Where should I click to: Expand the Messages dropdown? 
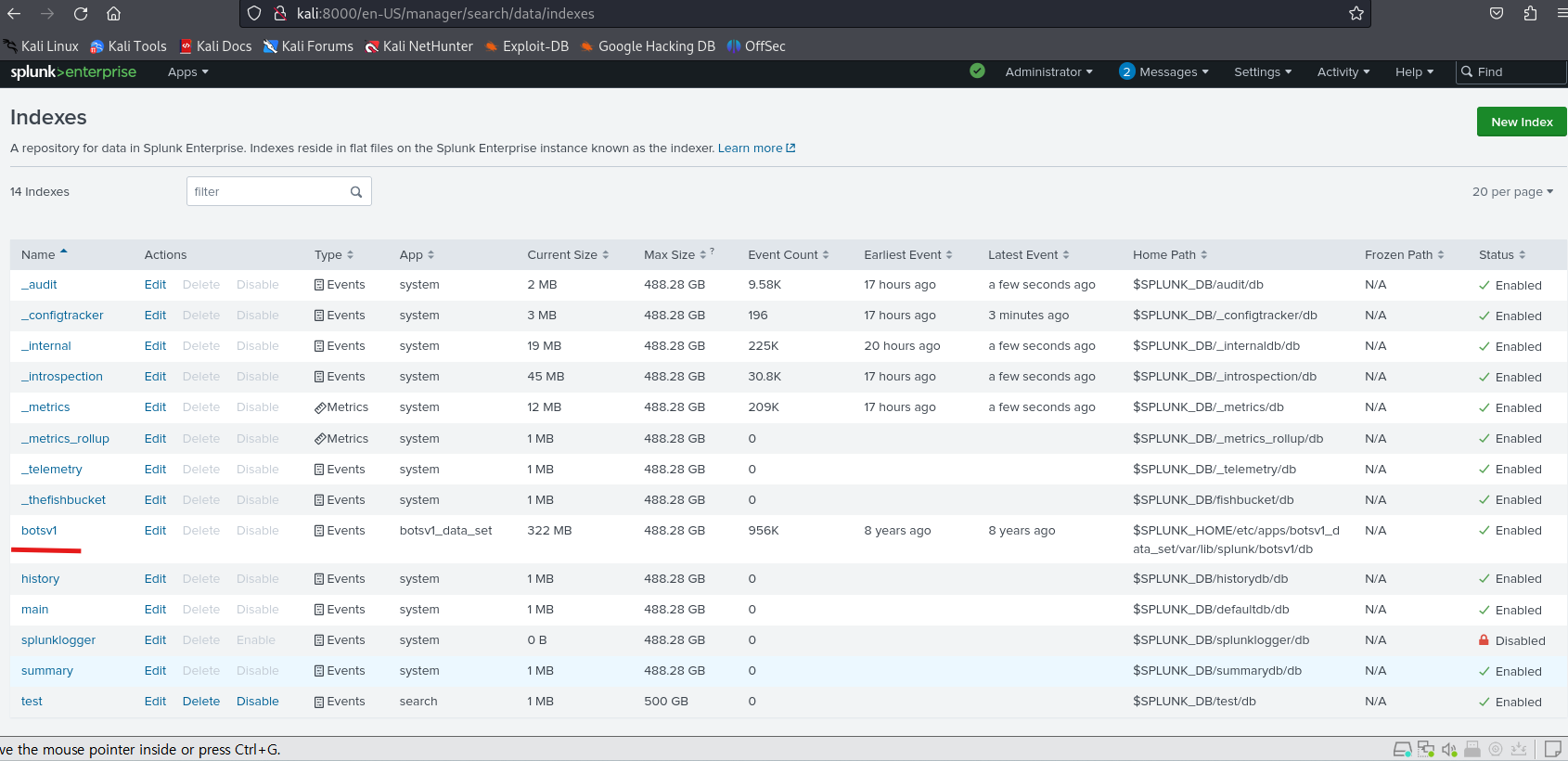tap(1163, 71)
